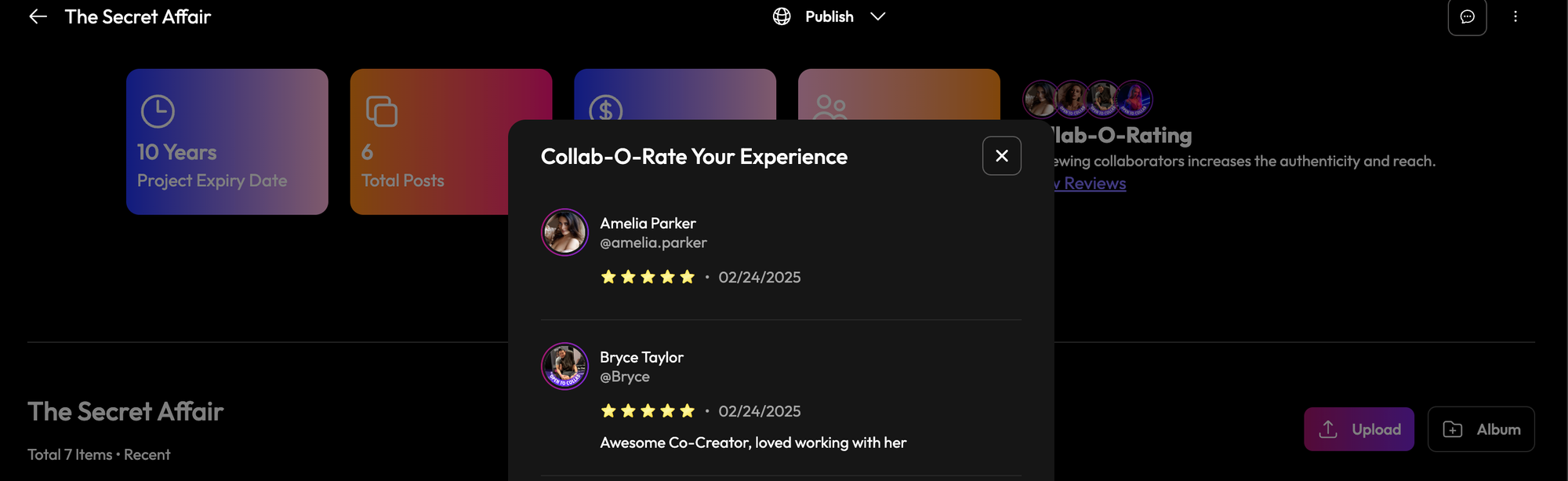Click the Upload button
The image size is (1568, 481).
pyautogui.click(x=1359, y=429)
